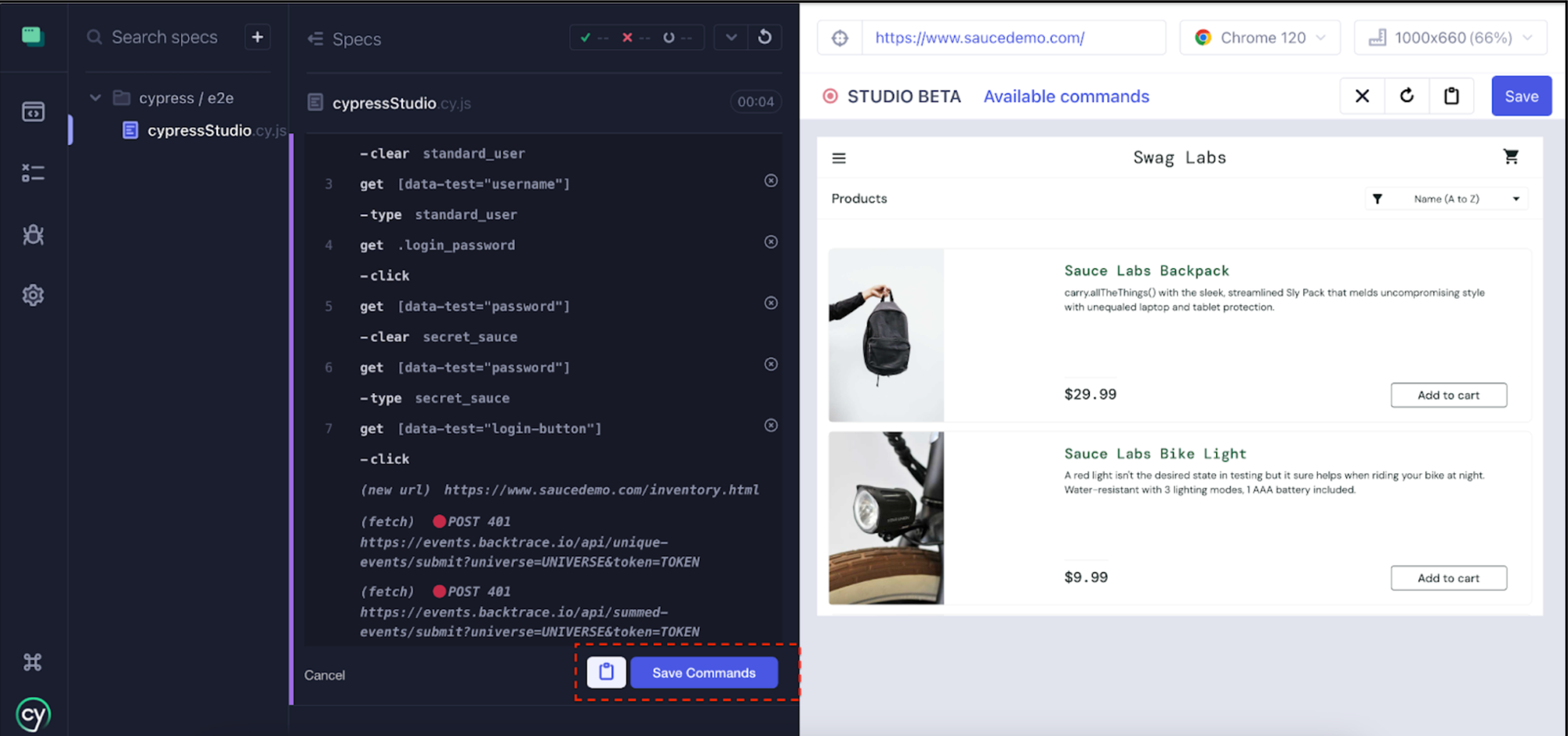1568x736 pixels.
Task: Open the Sauce Labs Bike Light link
Action: click(1156, 454)
